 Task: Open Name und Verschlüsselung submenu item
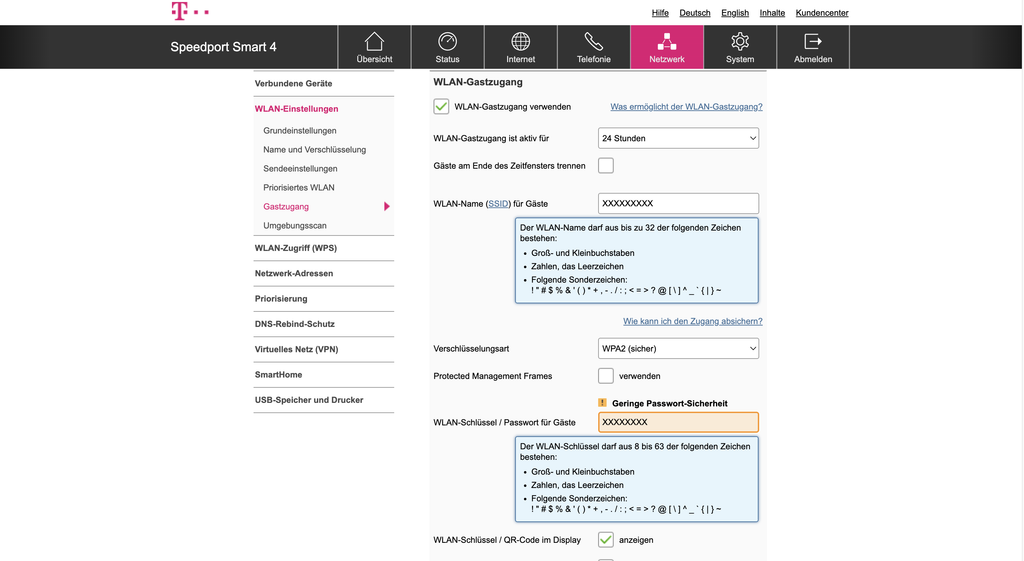315,150
